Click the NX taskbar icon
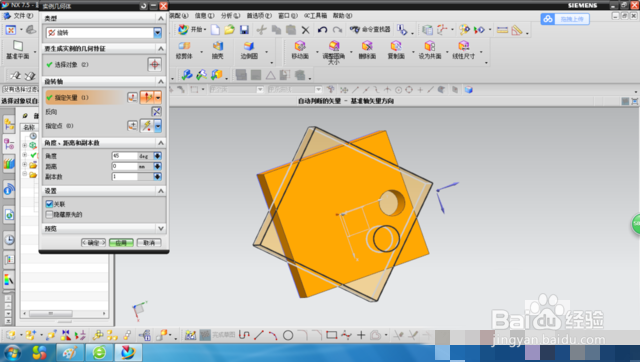 [128, 352]
